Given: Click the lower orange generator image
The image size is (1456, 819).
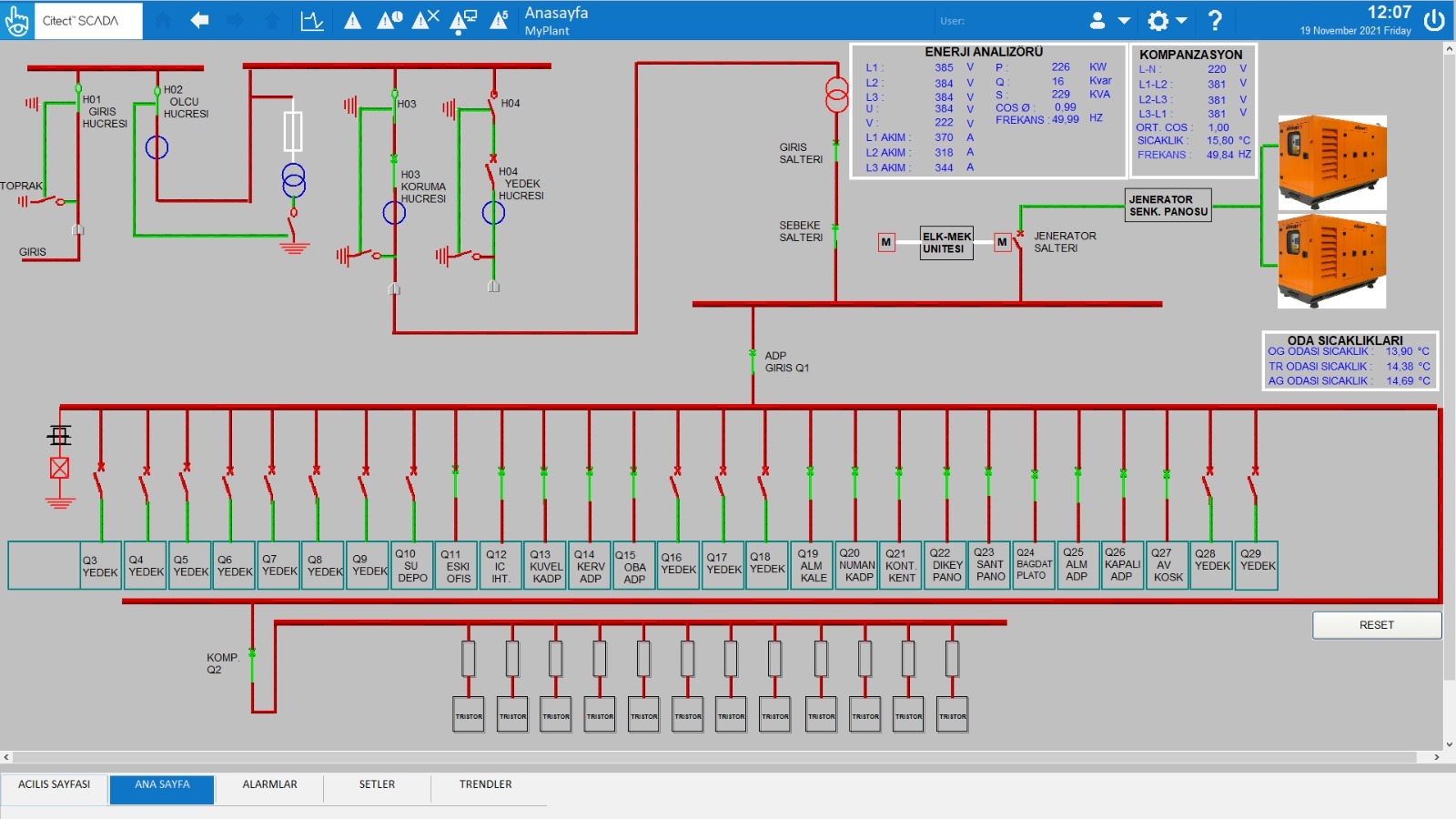Looking at the screenshot, I should click(x=1332, y=262).
